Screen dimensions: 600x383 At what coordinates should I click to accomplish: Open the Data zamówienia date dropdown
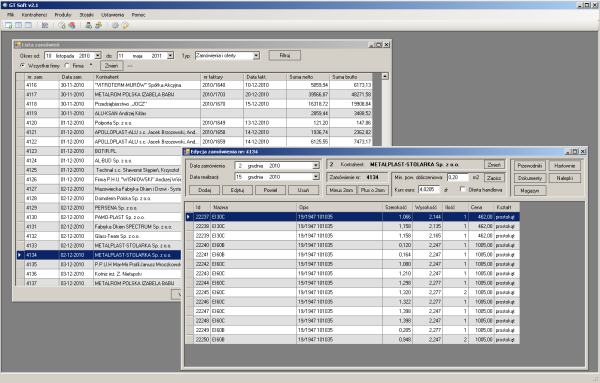point(316,166)
